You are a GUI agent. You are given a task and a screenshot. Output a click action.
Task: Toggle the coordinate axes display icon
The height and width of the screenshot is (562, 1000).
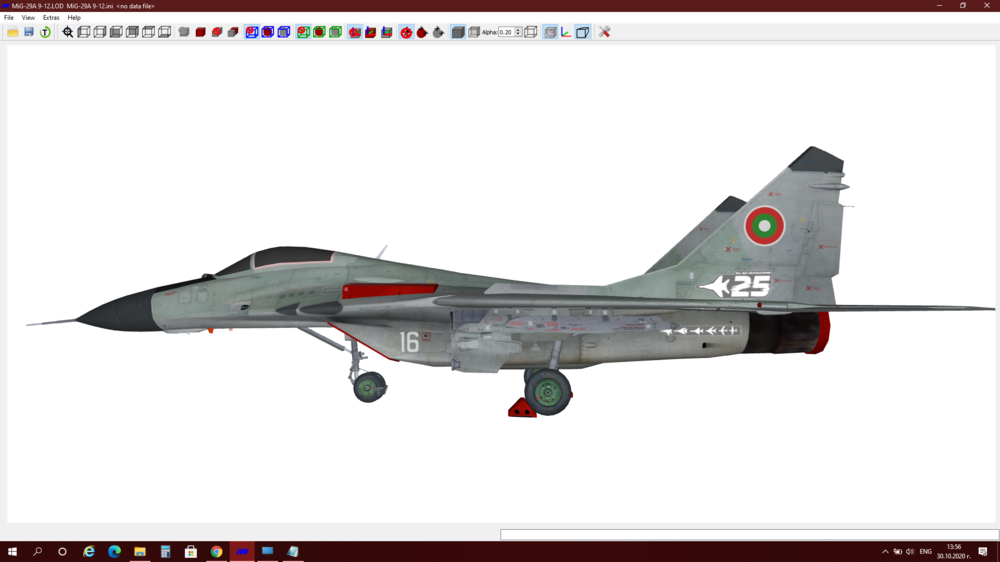566,32
